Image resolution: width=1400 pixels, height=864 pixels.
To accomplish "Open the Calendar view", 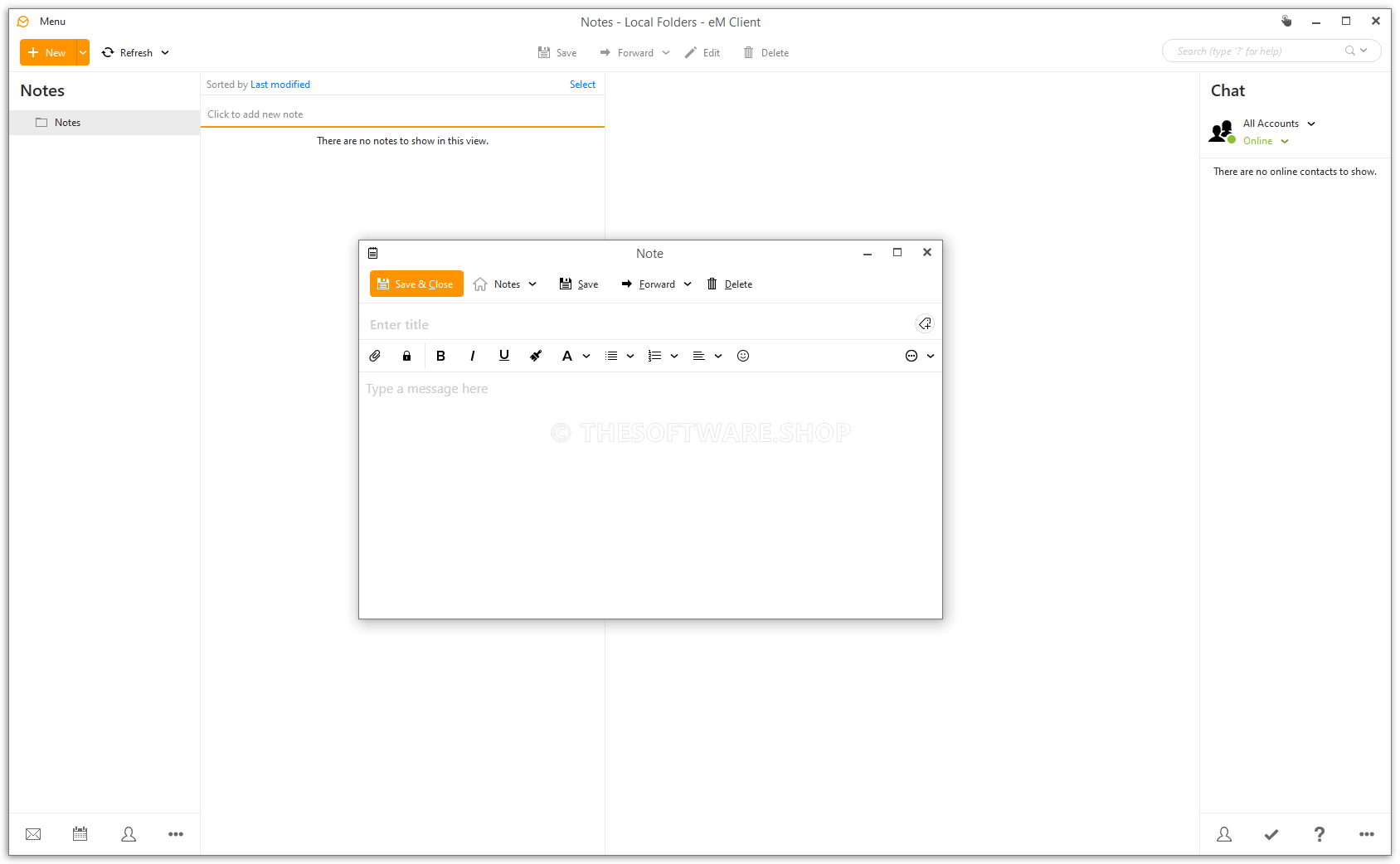I will point(80,834).
